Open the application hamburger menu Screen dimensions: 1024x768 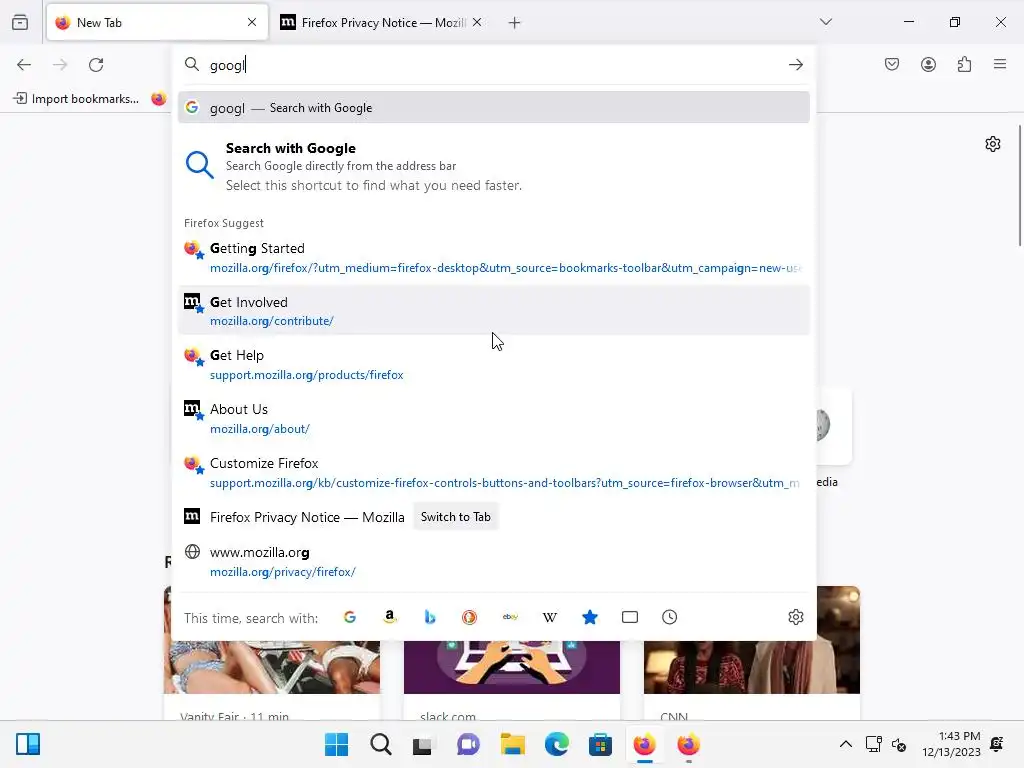1000,64
